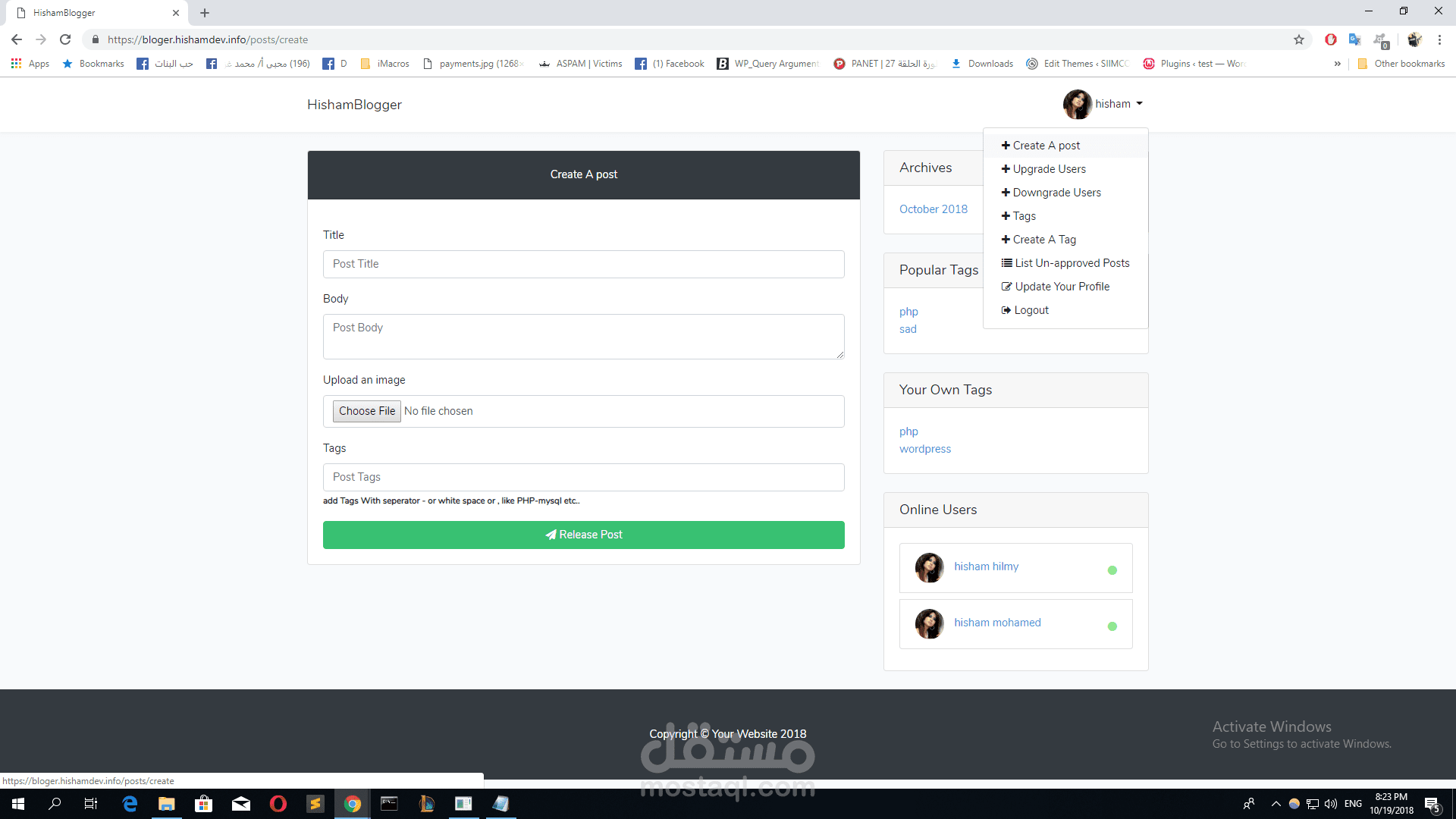Click the hisham profile avatar in navbar
This screenshot has width=1456, height=819.
point(1077,104)
